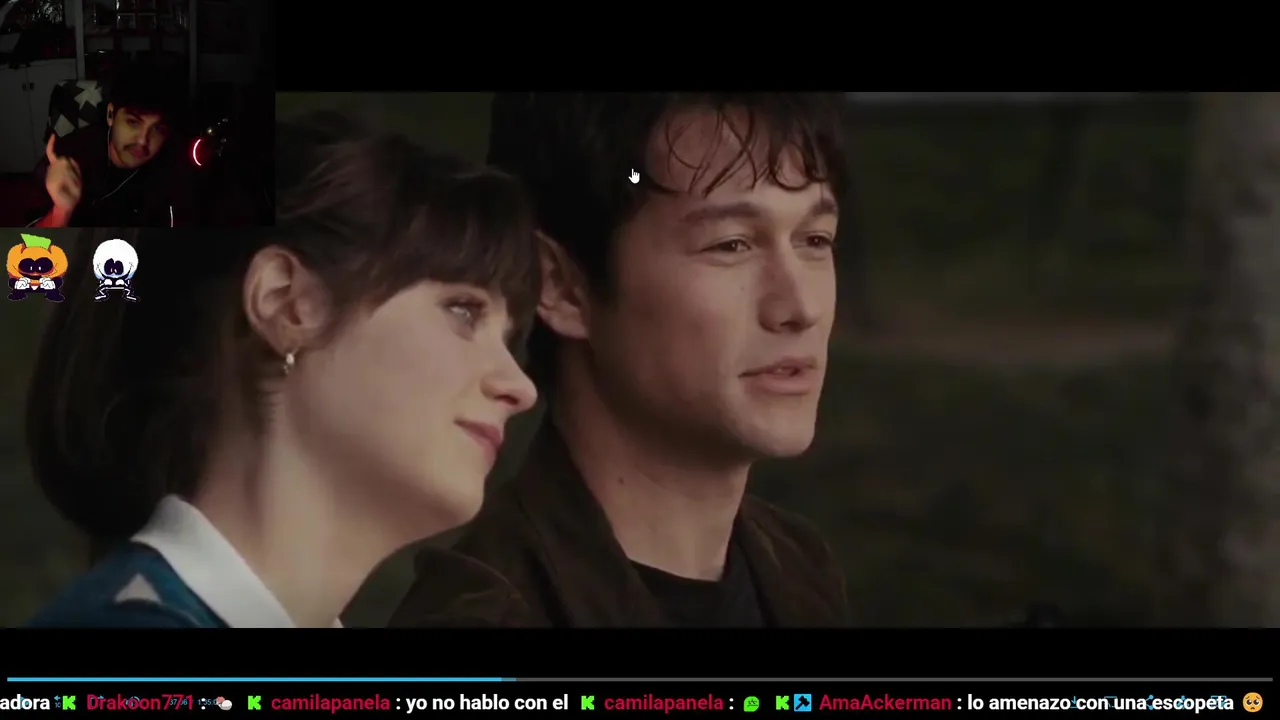Click the orange pumpkin character avatar
This screenshot has width=1280, height=720.
click(37, 267)
